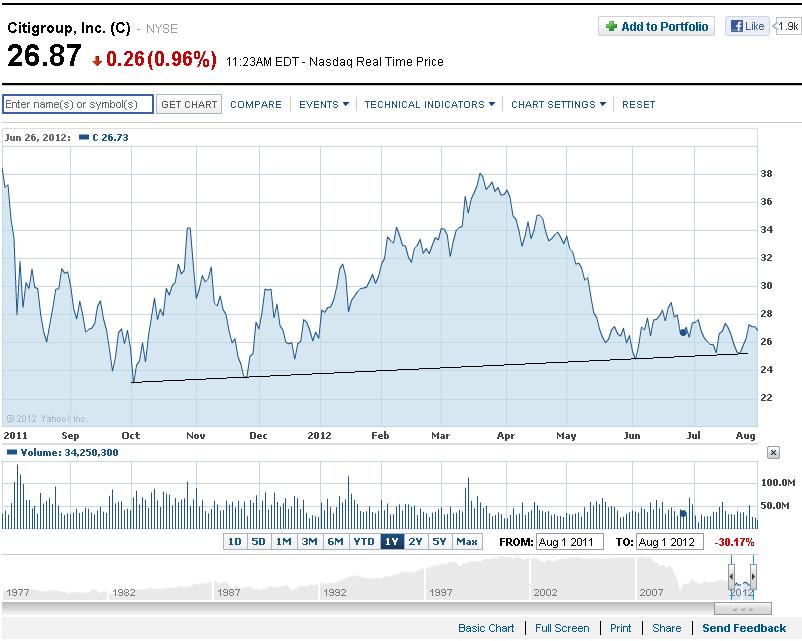The image size is (802, 641).
Task: Open the COMPARE option
Action: 256,104
